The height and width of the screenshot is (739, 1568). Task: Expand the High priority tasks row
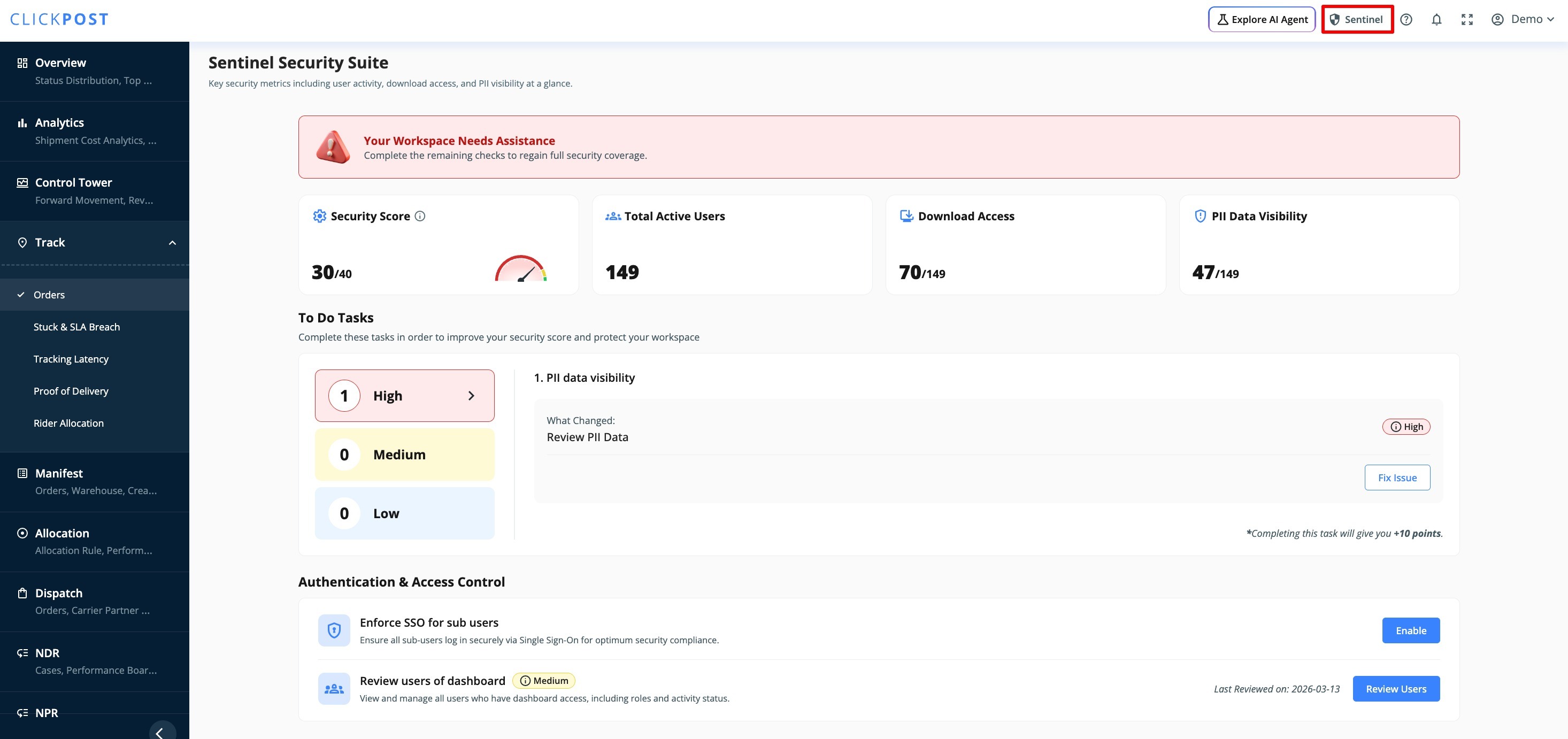tap(405, 396)
